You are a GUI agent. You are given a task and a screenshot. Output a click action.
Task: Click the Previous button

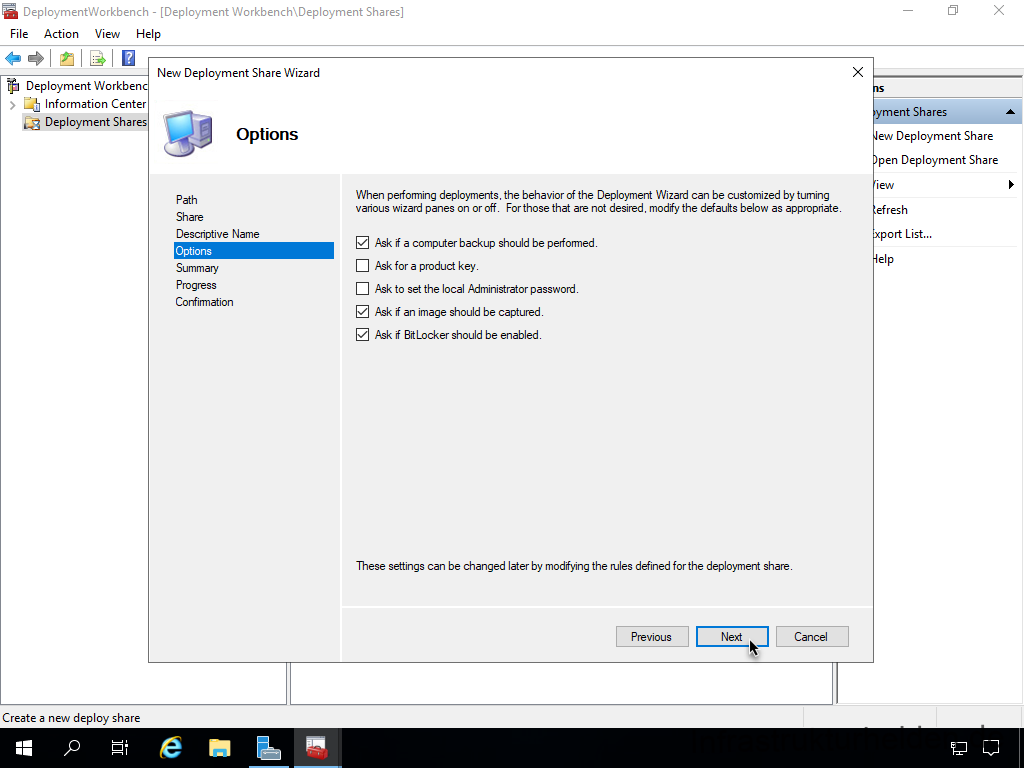tap(652, 637)
